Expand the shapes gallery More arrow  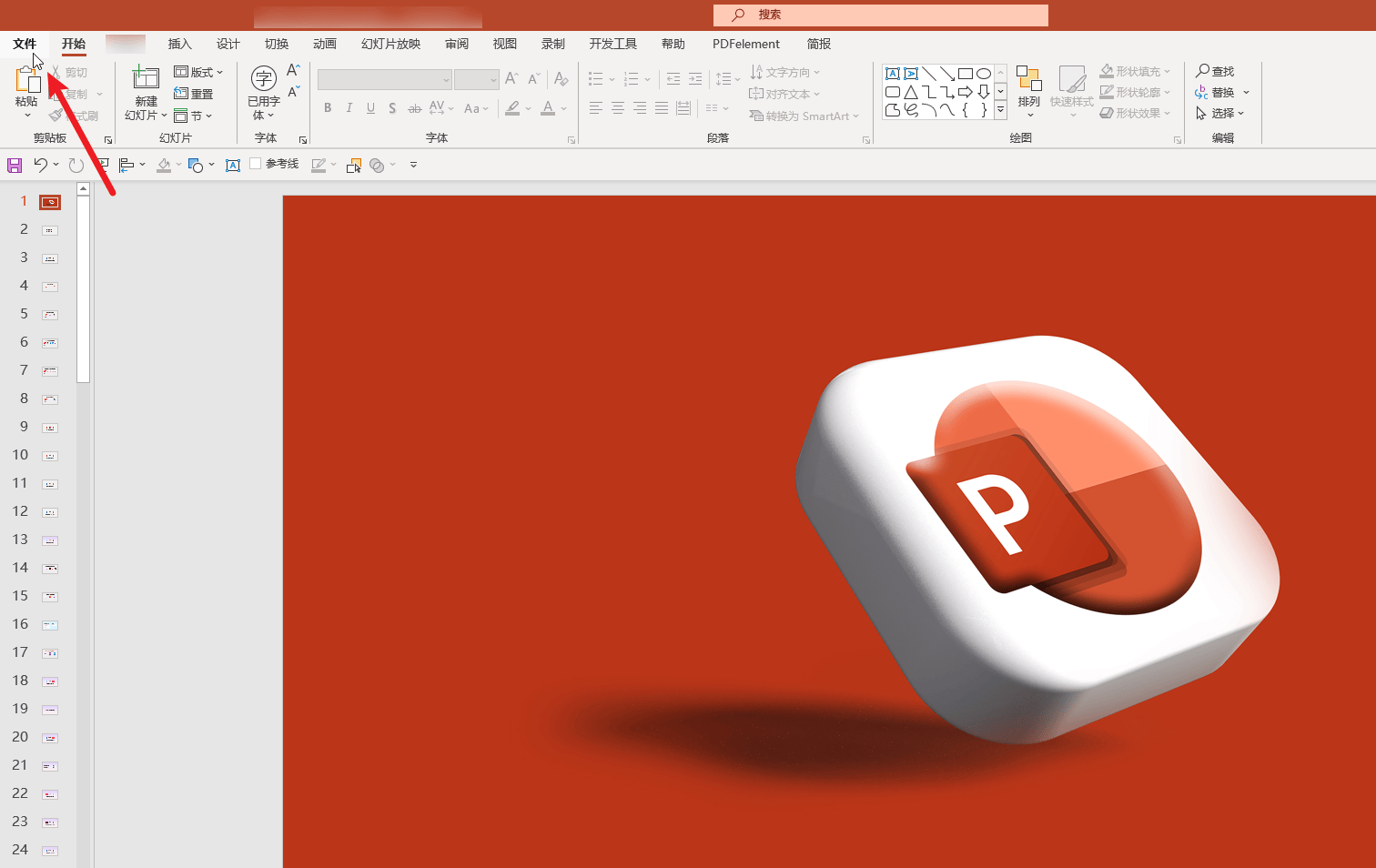[1000, 110]
